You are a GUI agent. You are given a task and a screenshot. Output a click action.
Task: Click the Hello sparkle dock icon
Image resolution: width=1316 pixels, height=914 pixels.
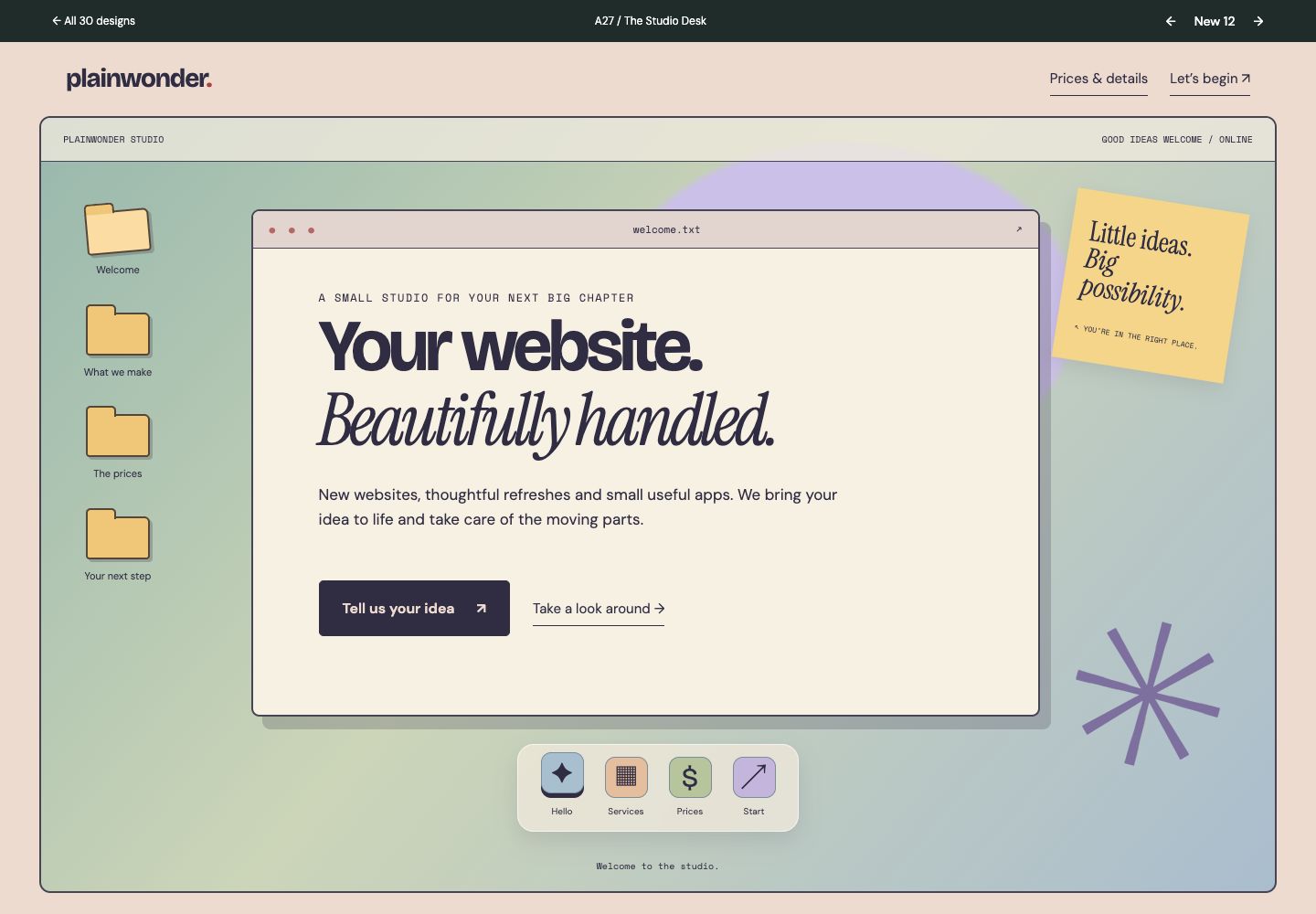click(562, 775)
